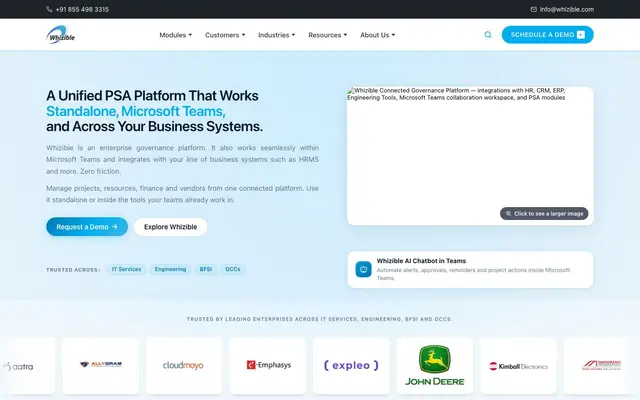Click 'Click to see a larger image' overlay
This screenshot has width=640, height=400.
[x=544, y=213]
